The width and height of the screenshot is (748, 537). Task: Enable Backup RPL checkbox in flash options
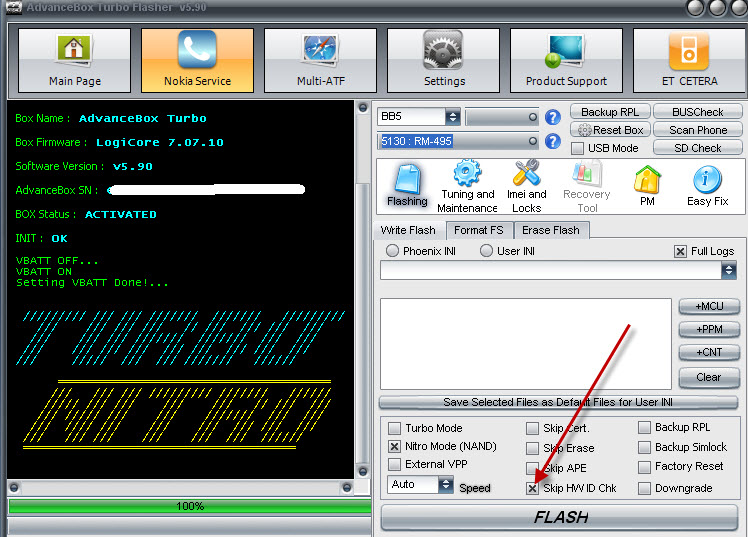[644, 427]
